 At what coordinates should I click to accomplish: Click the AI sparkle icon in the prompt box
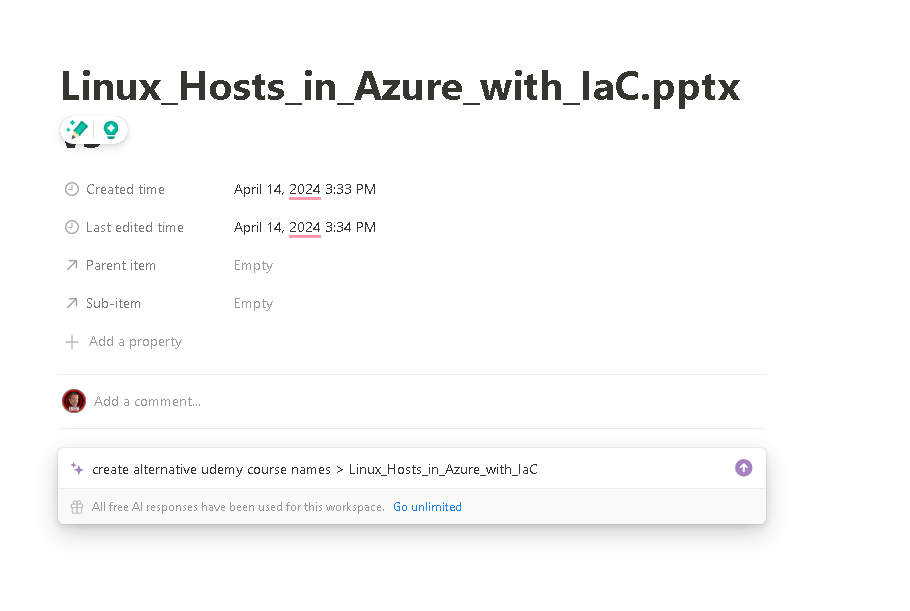tap(77, 468)
